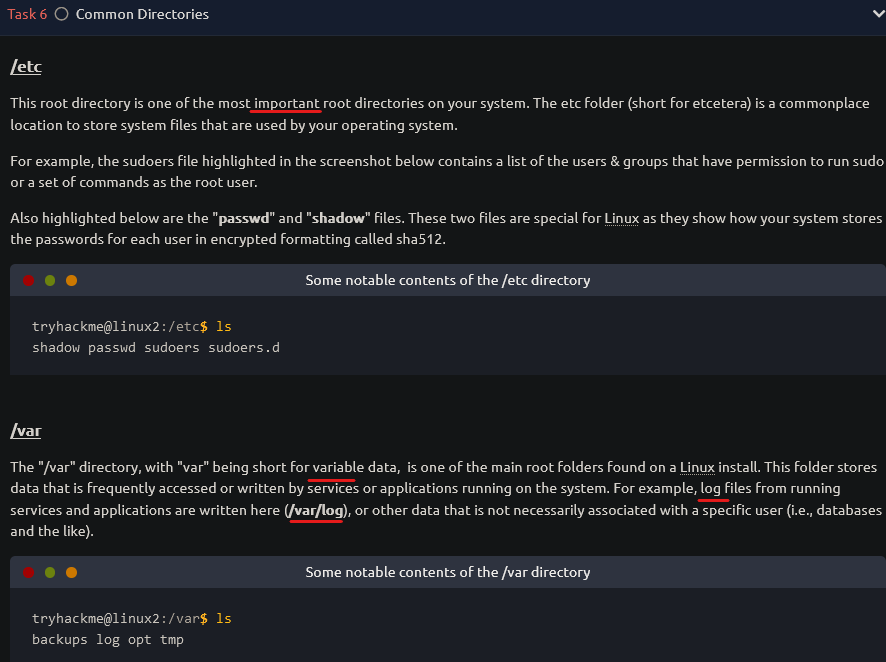Click green dot on /var terminal window

50,572
